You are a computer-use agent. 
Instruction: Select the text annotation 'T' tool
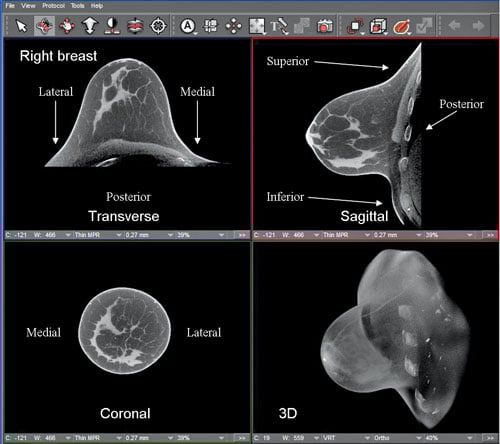click(x=279, y=26)
